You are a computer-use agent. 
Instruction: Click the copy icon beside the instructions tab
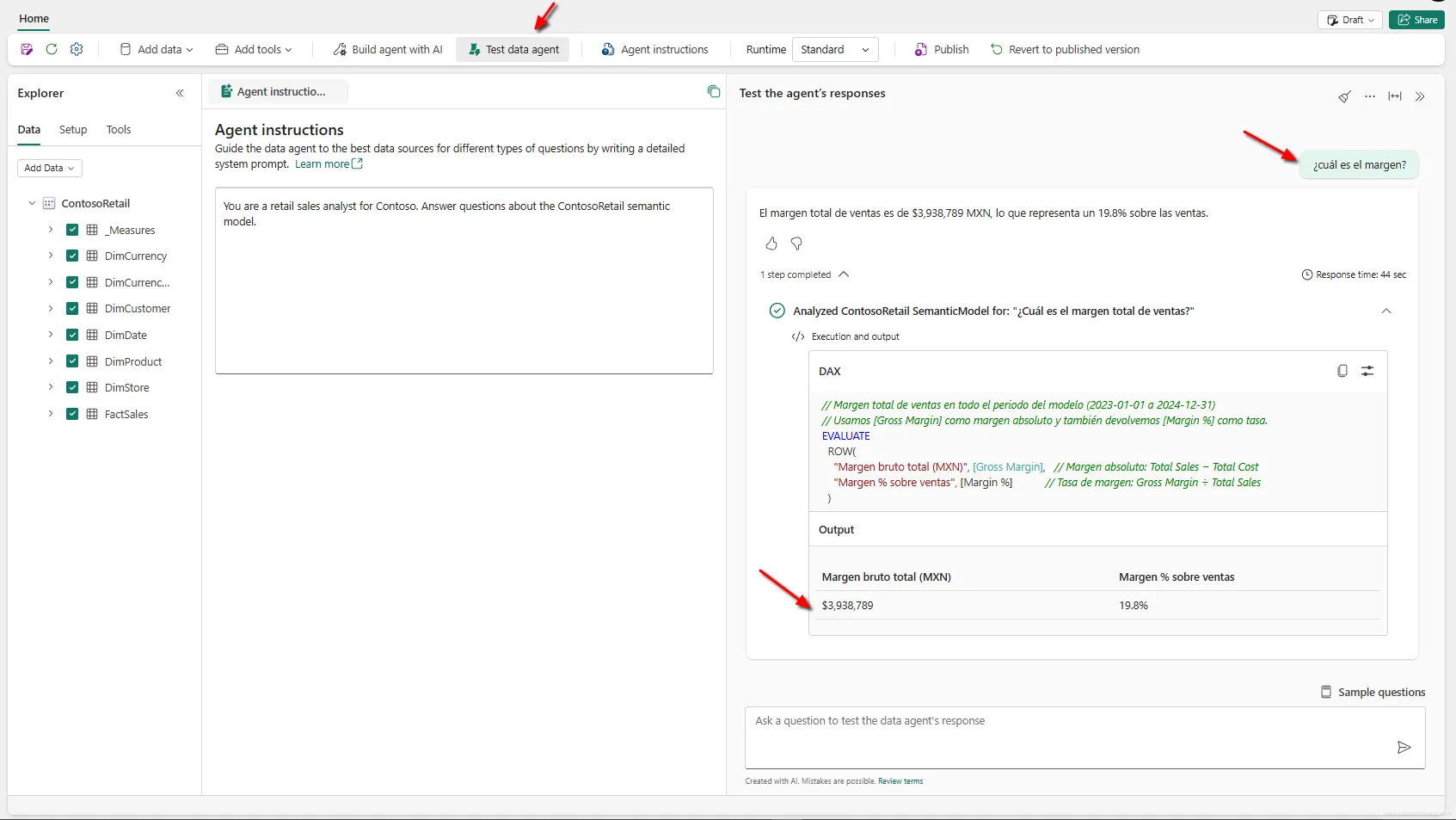714,91
